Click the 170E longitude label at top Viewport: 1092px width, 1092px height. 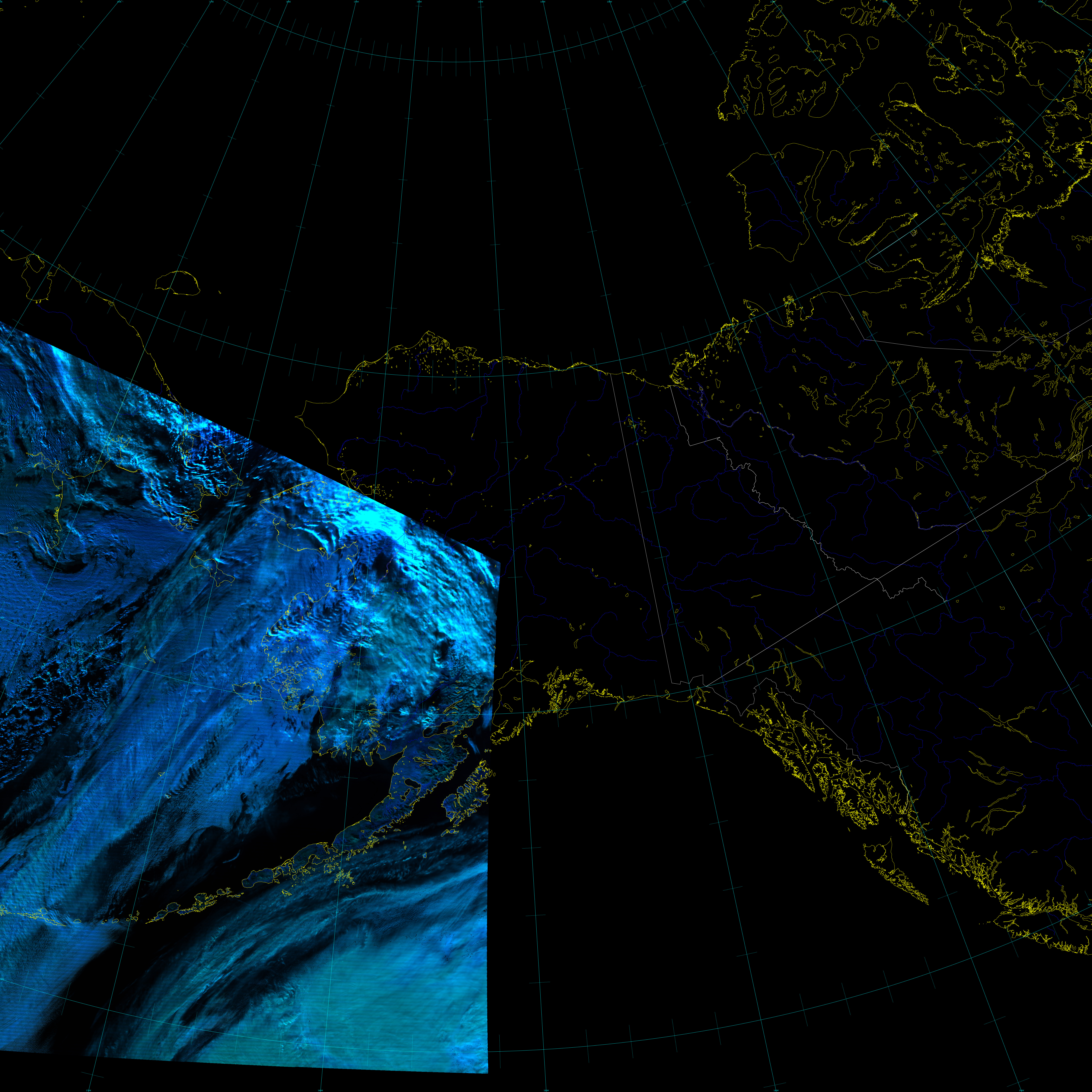click(x=211, y=2)
